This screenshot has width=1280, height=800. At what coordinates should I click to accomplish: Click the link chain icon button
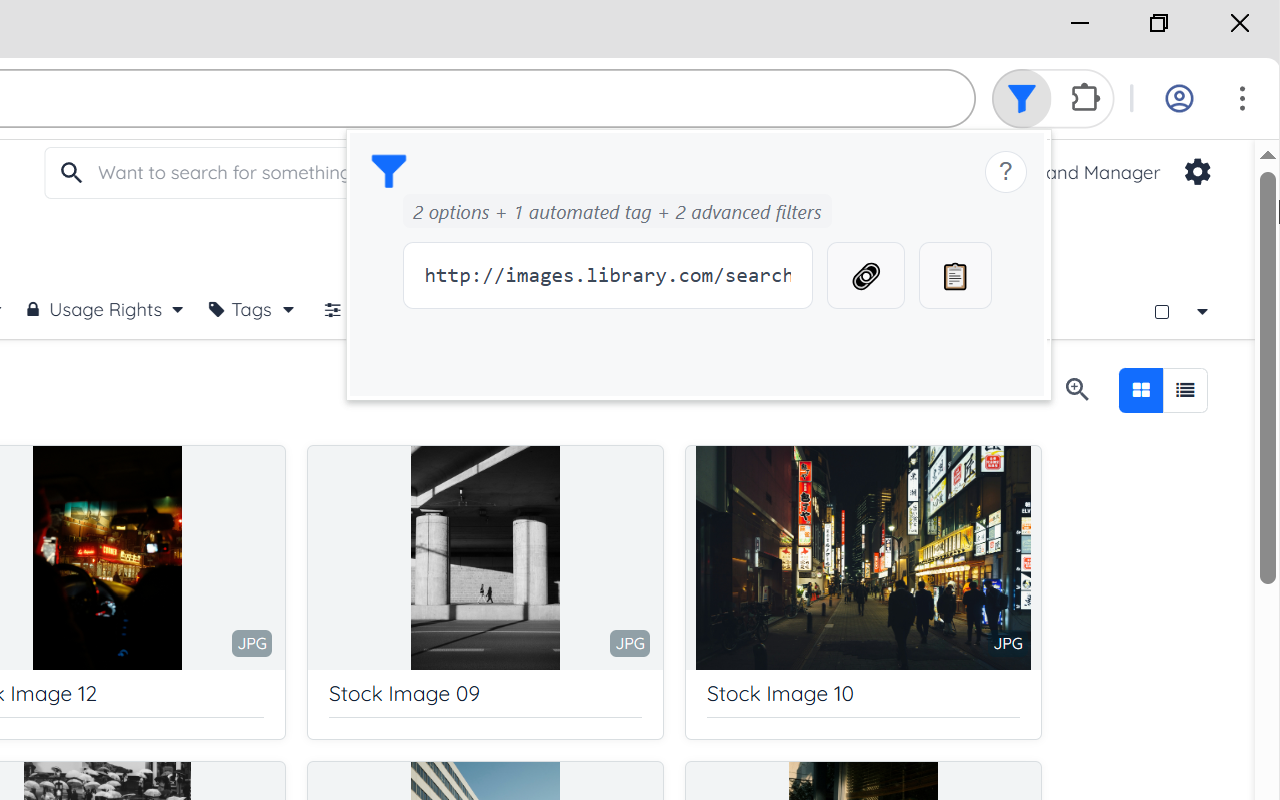865,276
